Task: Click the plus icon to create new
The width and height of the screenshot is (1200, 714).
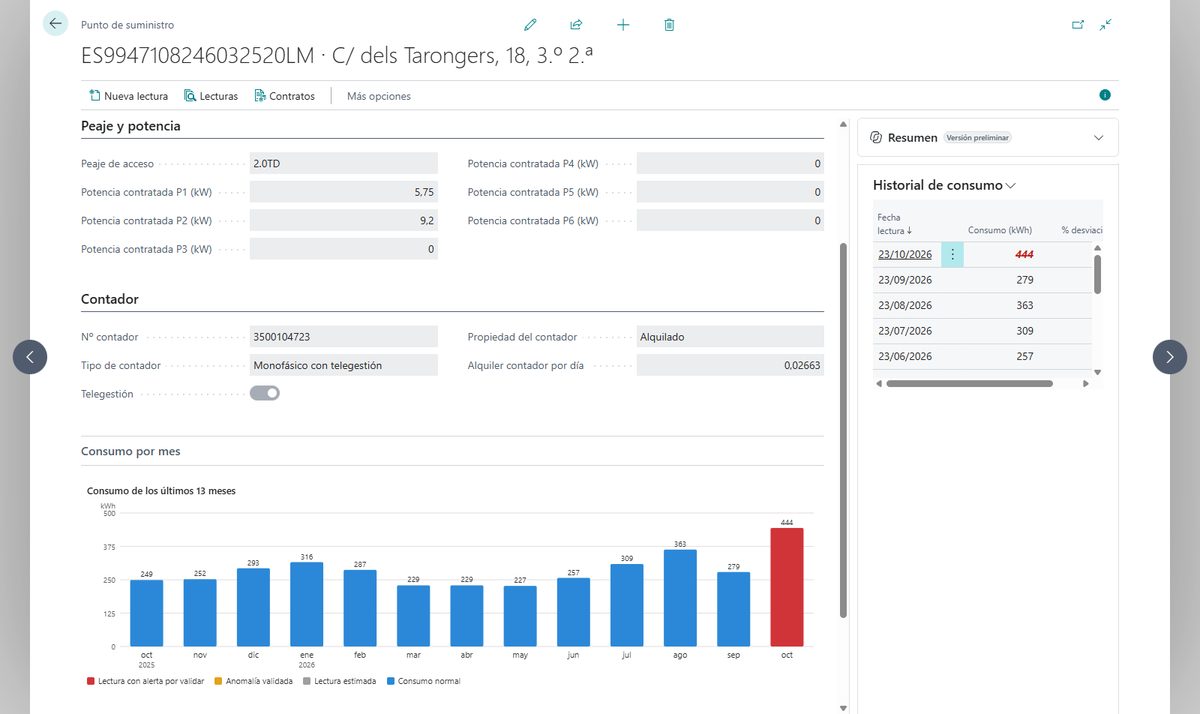Action: pos(623,25)
